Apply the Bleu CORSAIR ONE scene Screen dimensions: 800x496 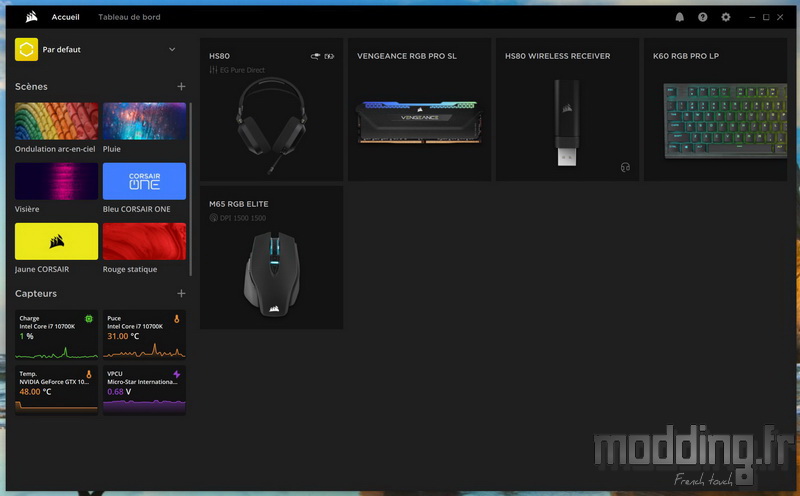point(144,181)
